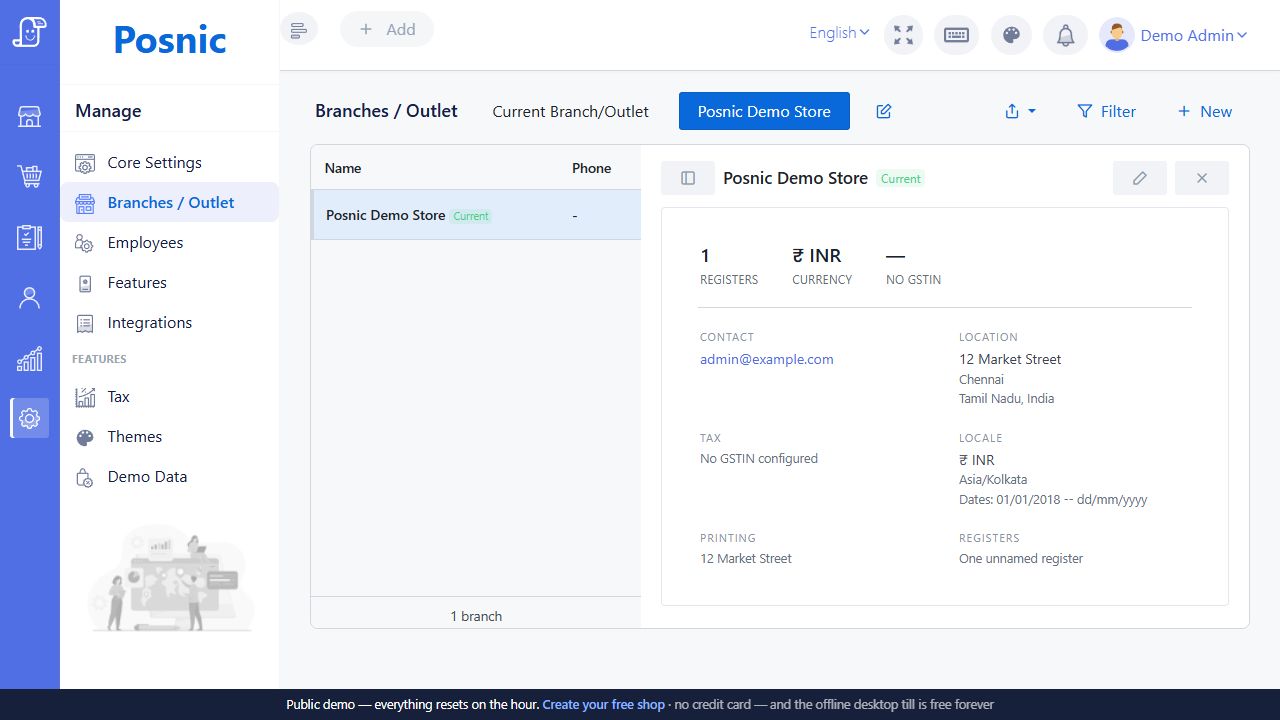Click the '₹ INR' currency stat
Viewport: 1280px width, 720px height.
point(822,267)
